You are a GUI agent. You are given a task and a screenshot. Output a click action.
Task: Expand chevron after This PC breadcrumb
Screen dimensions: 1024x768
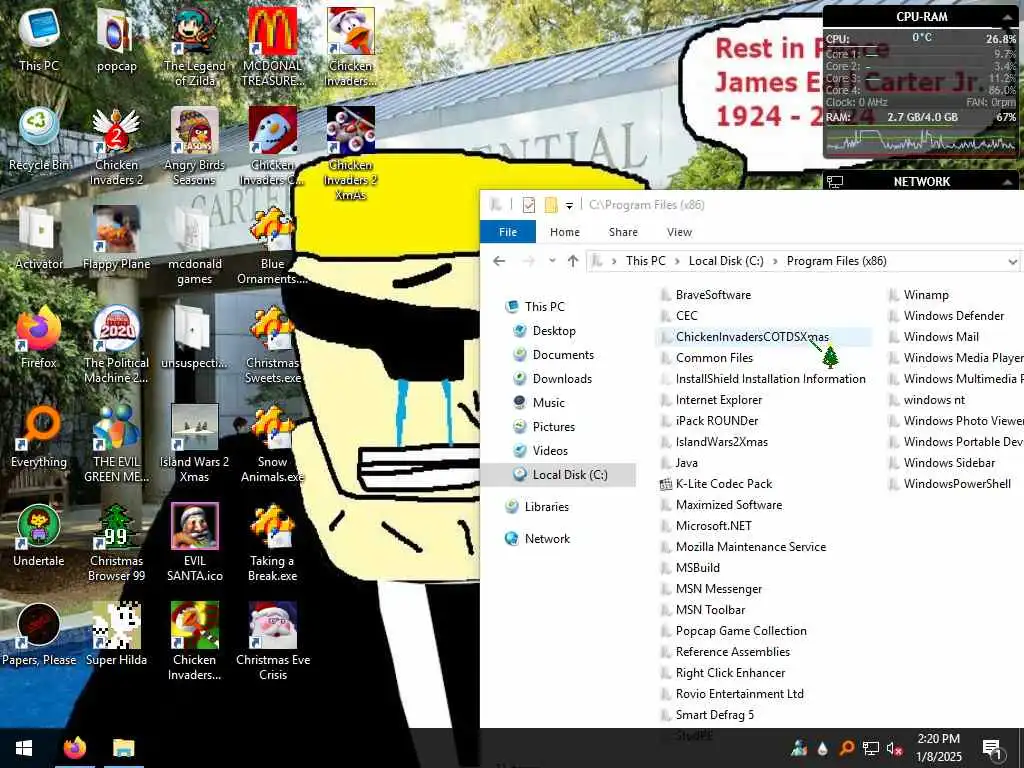[x=677, y=261]
